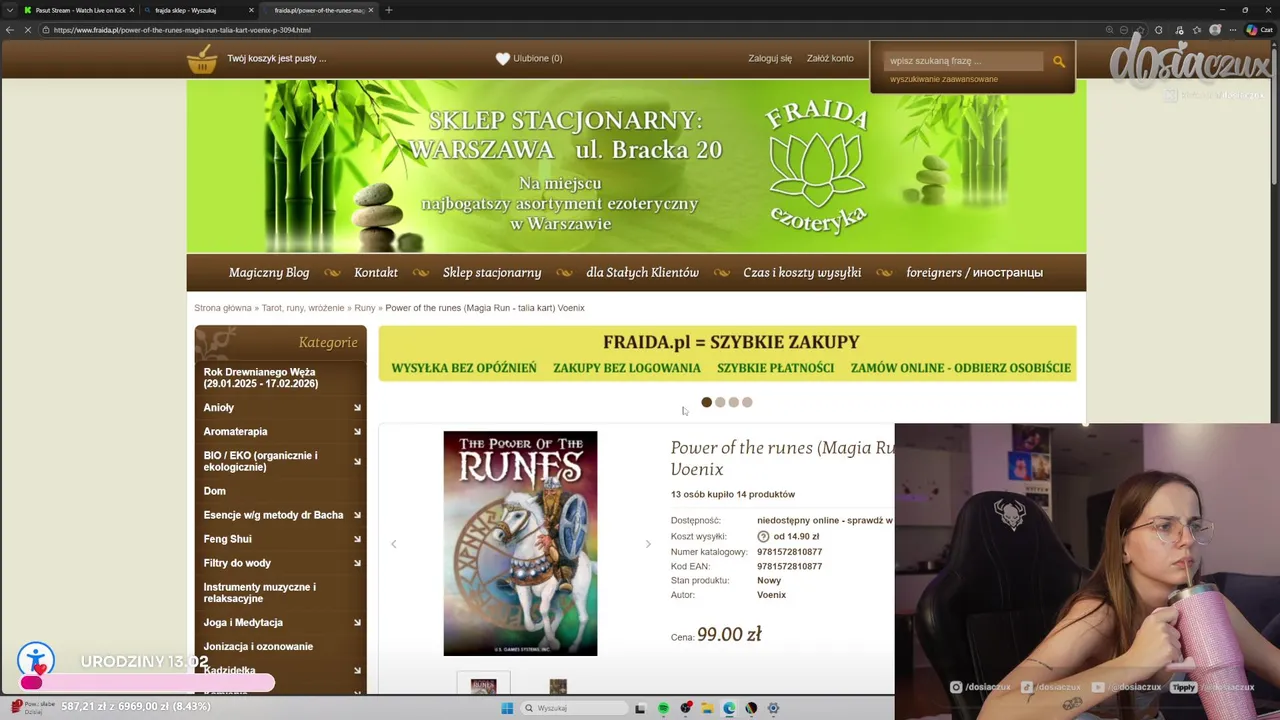Click the magnifier search submit icon
This screenshot has width=1280, height=720.
[x=1059, y=61]
